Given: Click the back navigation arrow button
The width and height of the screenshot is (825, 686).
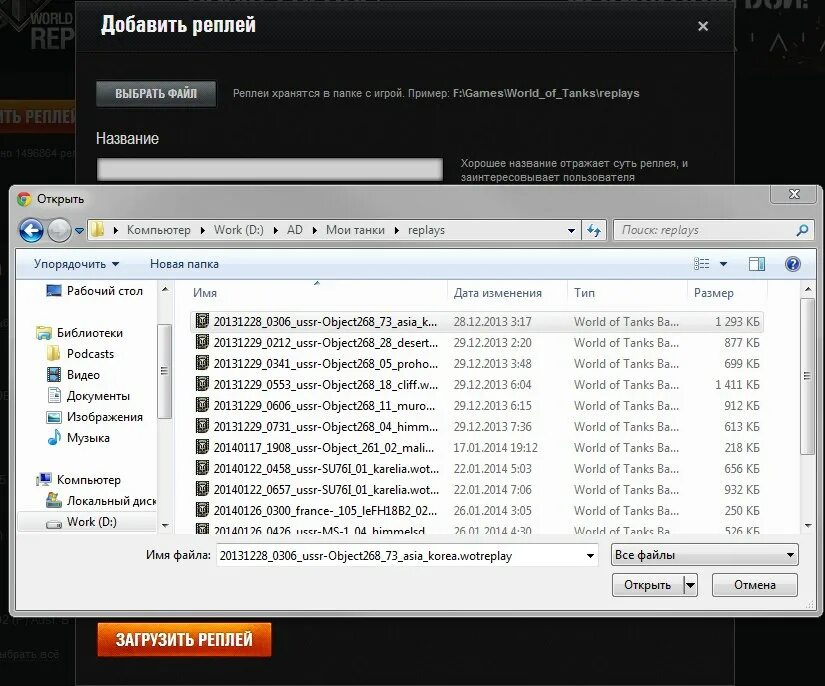Looking at the screenshot, I should (x=31, y=230).
